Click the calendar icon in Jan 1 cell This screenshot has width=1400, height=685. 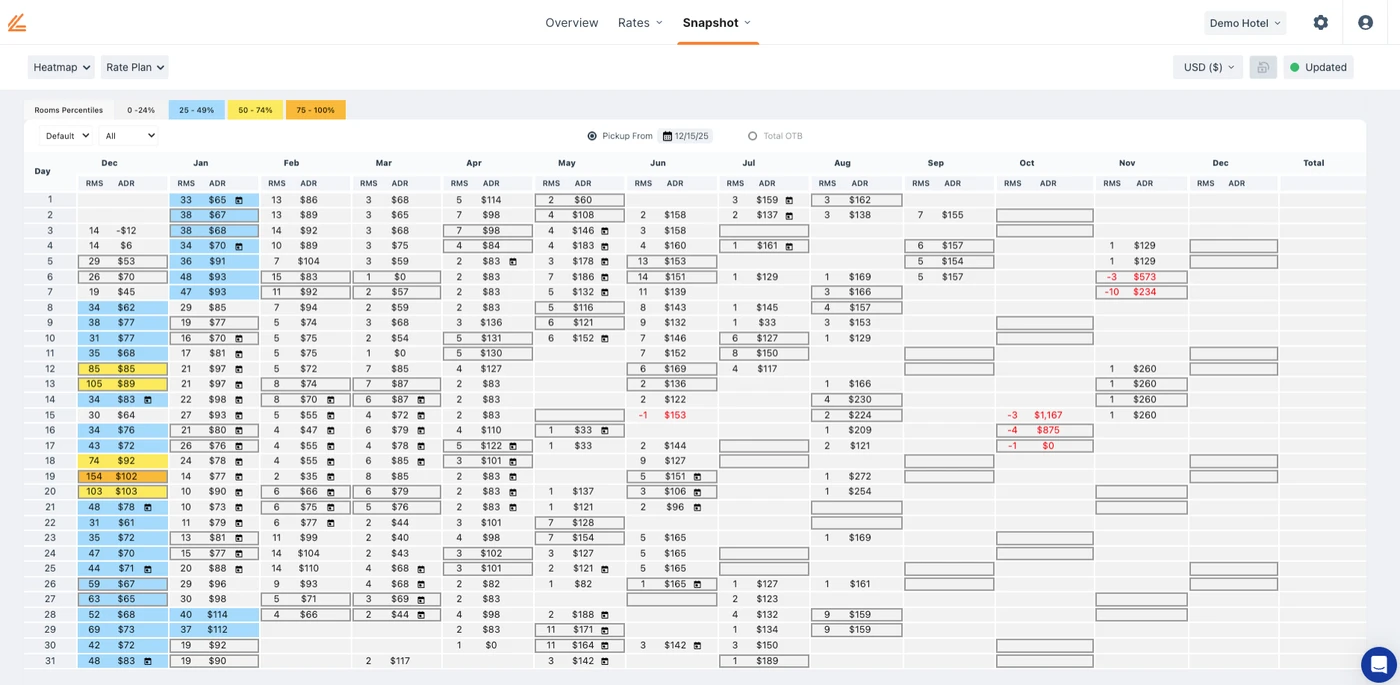coord(239,199)
